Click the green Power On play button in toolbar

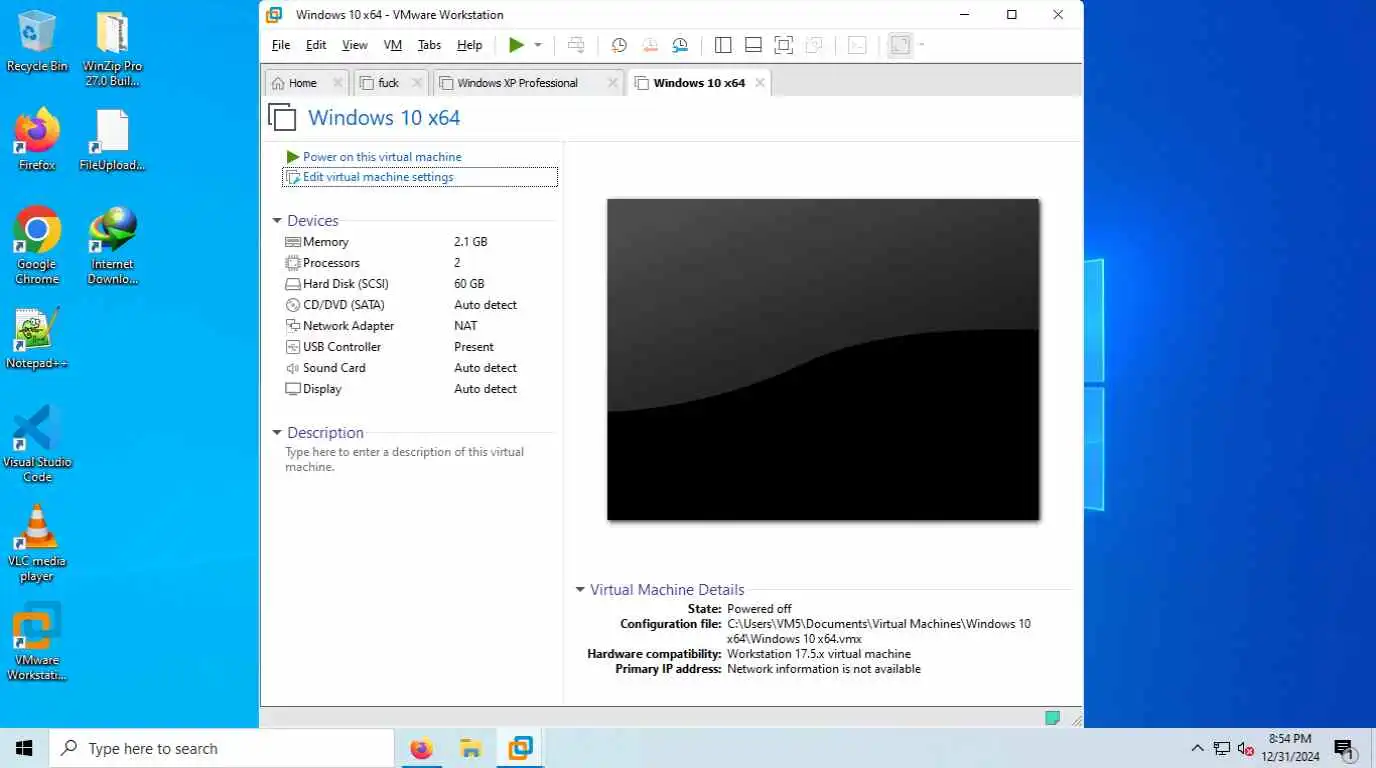(516, 45)
